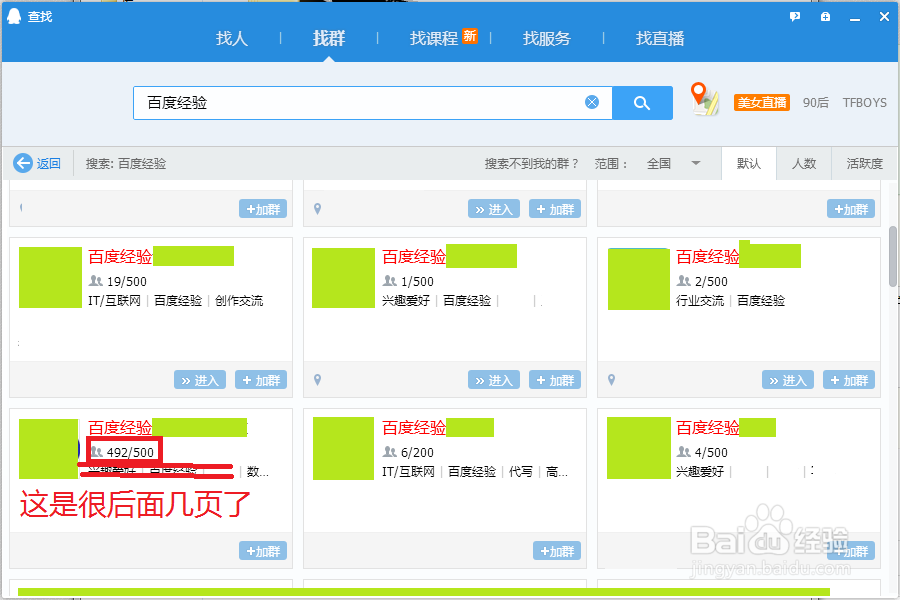
Task: Click location pin in 1/500 group card
Action: tap(317, 380)
